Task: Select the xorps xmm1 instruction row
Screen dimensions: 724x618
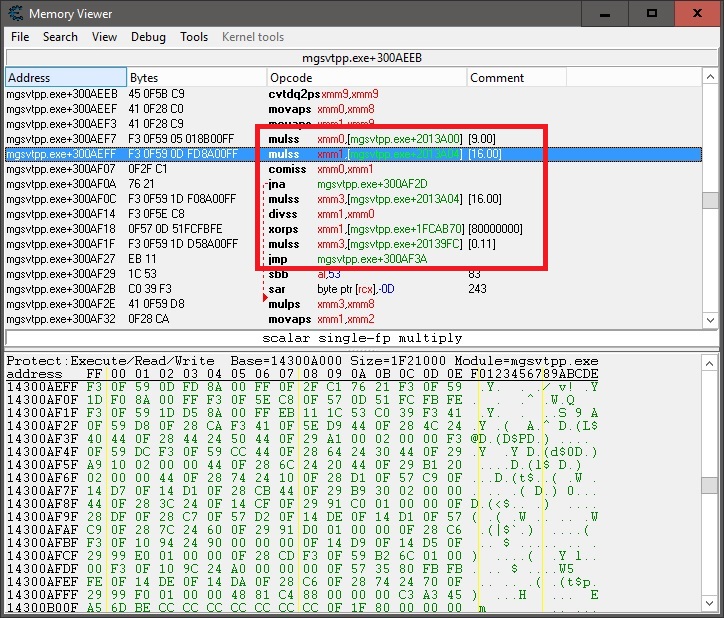Action: (354, 229)
